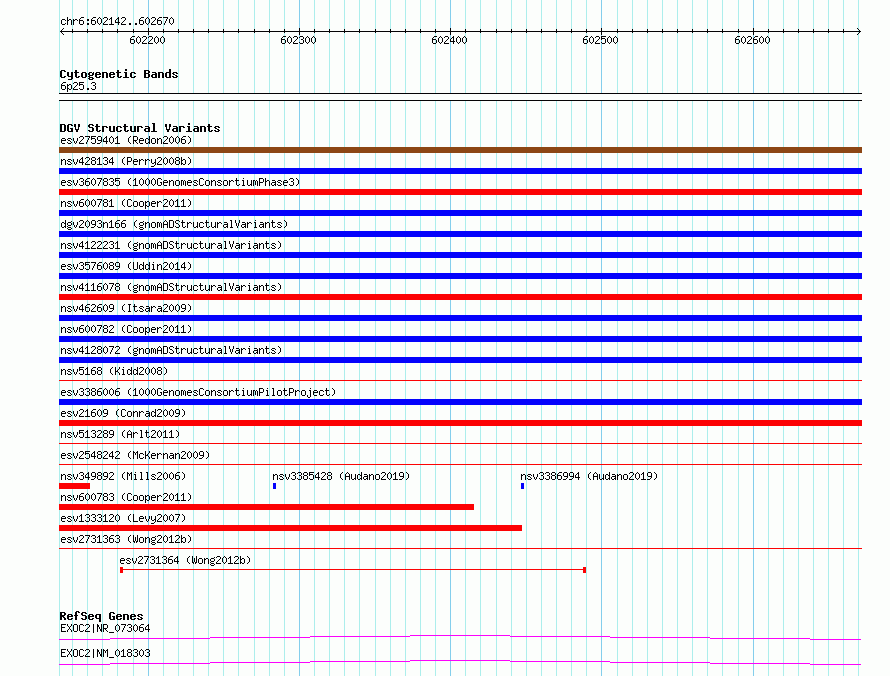Click the RefSeq Genes track title
Image resolution: width=890 pixels, height=676 pixels.
pyautogui.click(x=101, y=616)
